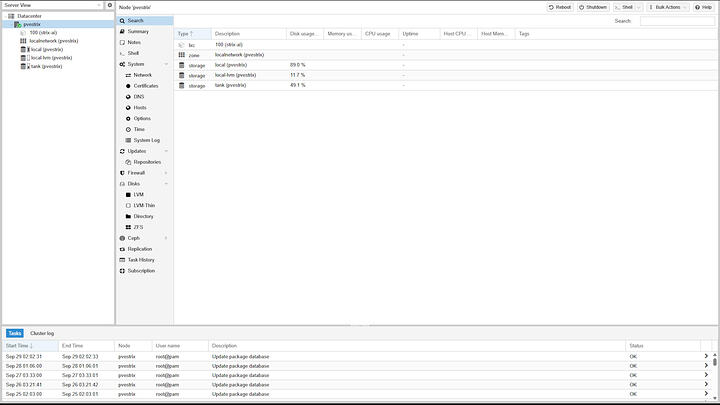Select the tank (pvestrix) storage row in the grid

click(445, 85)
